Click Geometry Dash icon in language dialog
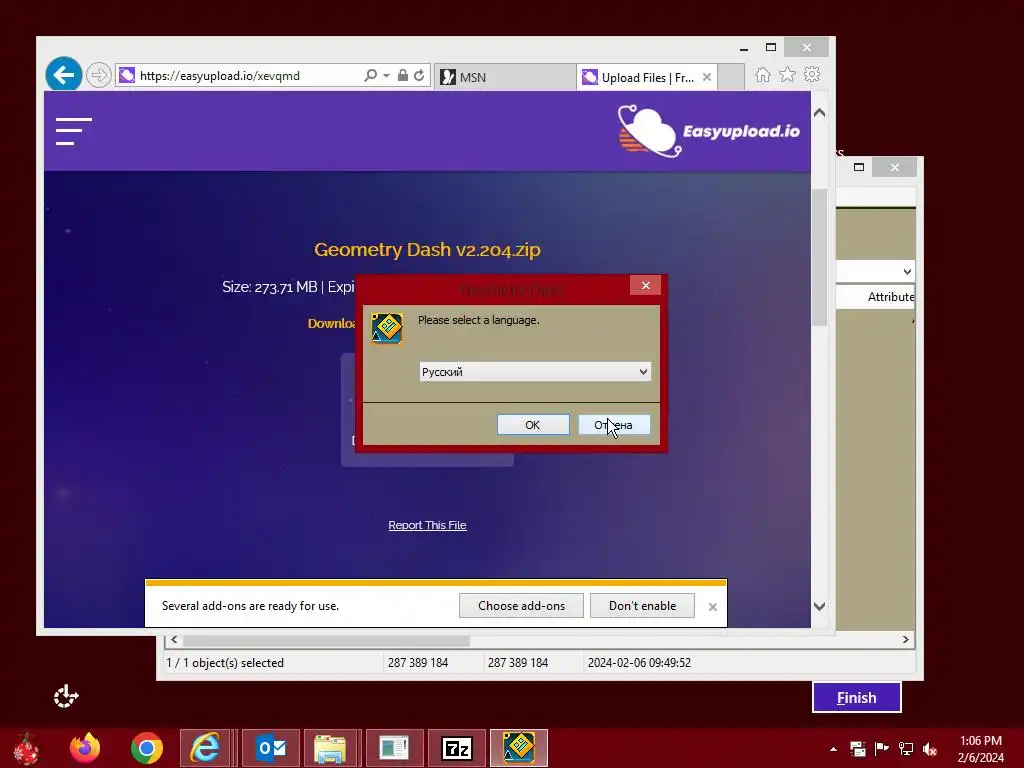 coord(387,328)
